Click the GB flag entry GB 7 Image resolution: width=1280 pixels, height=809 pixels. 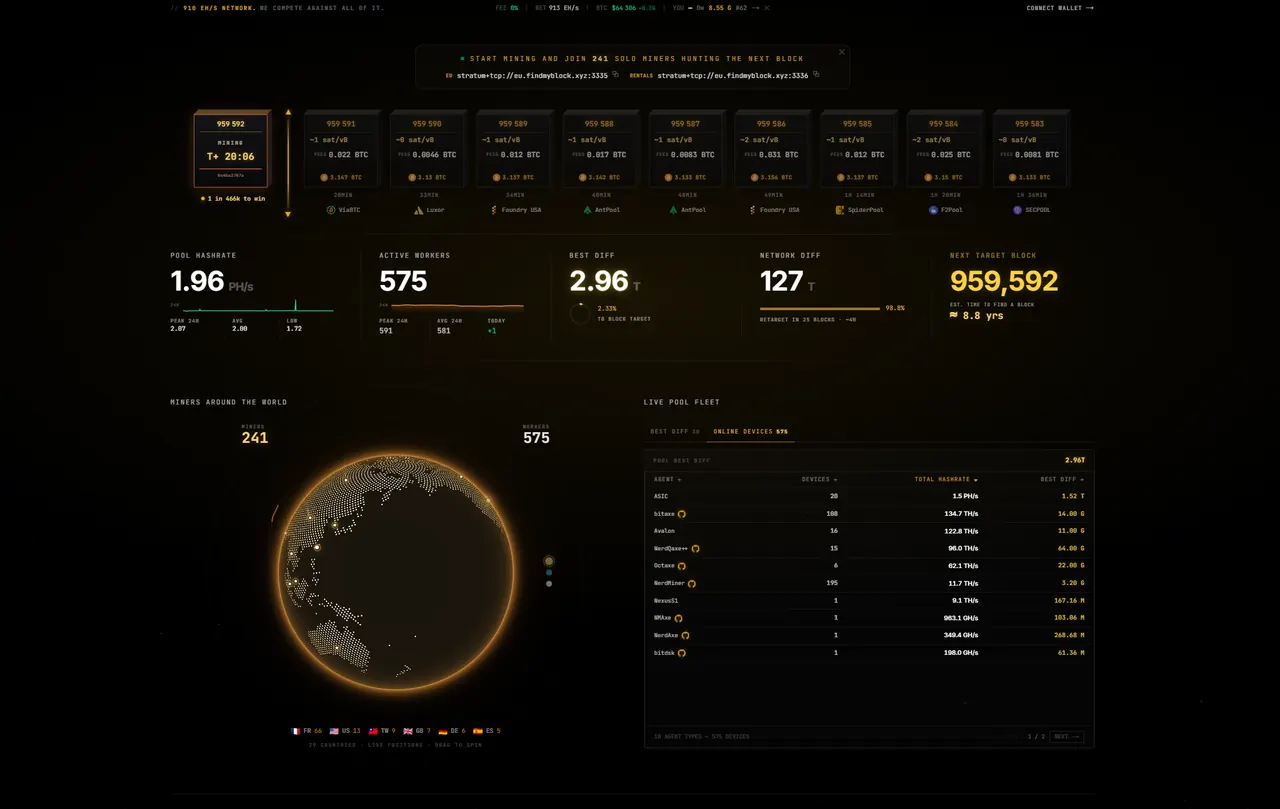[x=417, y=731]
